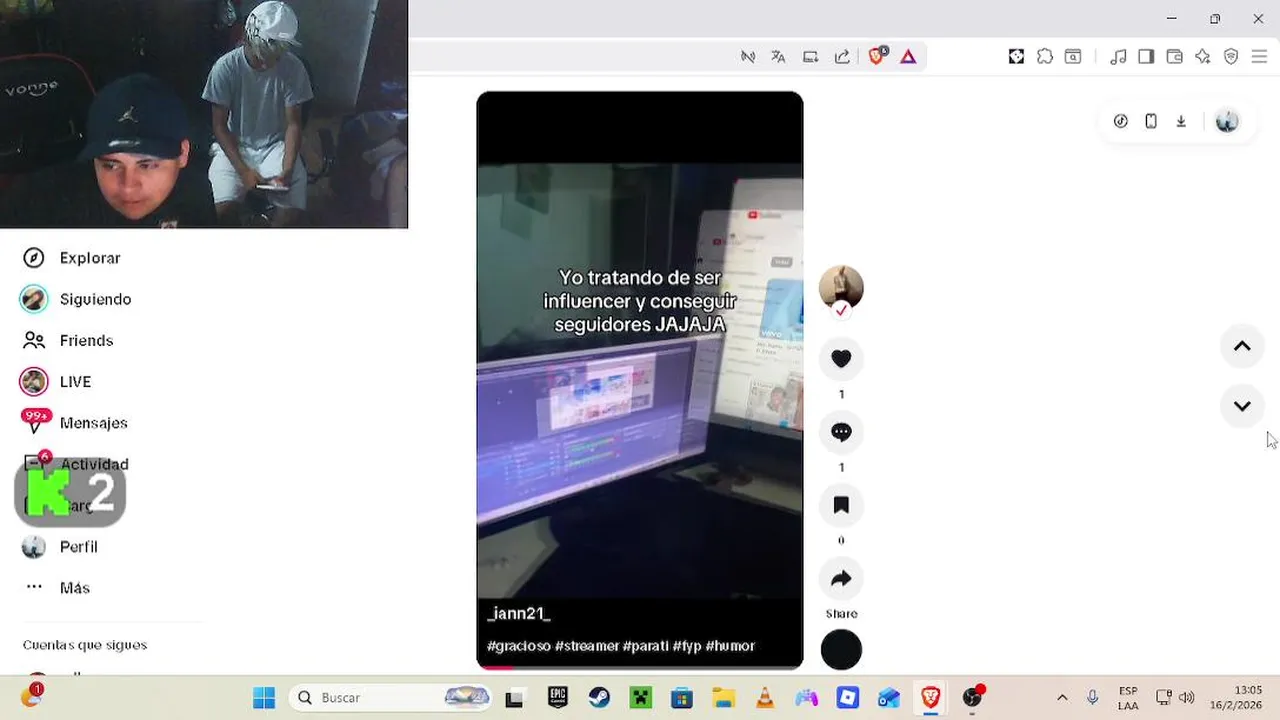The image size is (1280, 720).
Task: Click the tab search icon in toolbar
Action: tap(1073, 57)
